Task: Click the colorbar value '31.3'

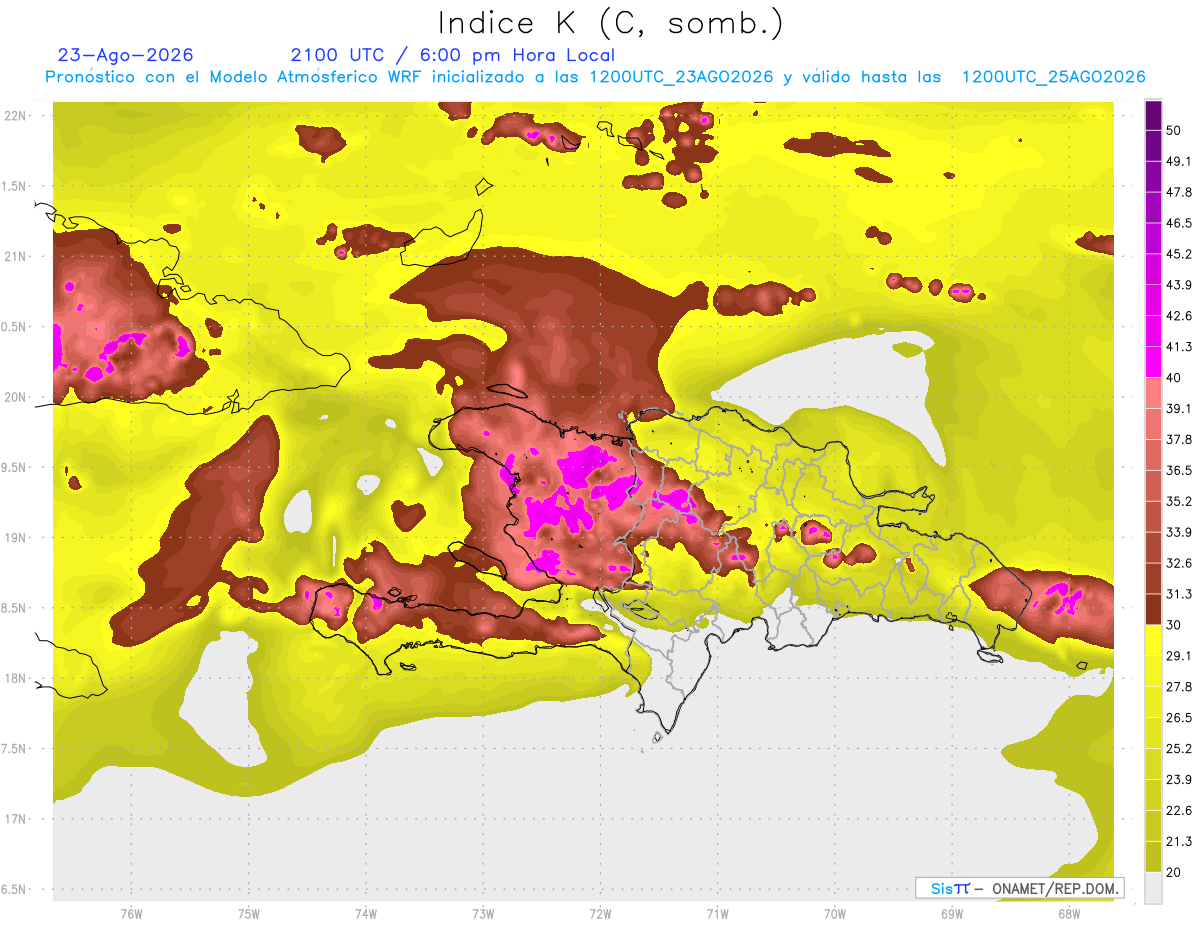Action: click(1179, 594)
